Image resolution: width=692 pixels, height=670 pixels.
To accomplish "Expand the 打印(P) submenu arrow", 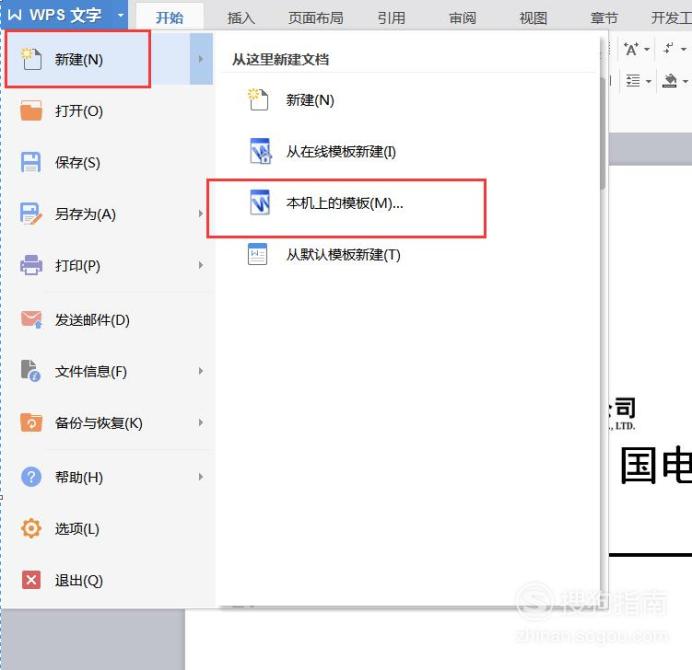I will pos(201,265).
